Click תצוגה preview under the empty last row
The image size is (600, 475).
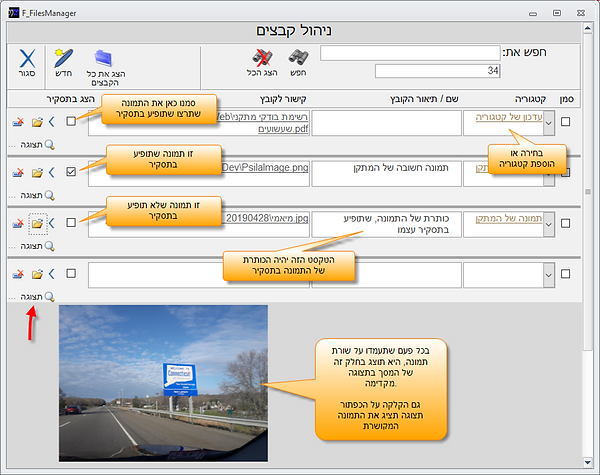click(x=38, y=297)
